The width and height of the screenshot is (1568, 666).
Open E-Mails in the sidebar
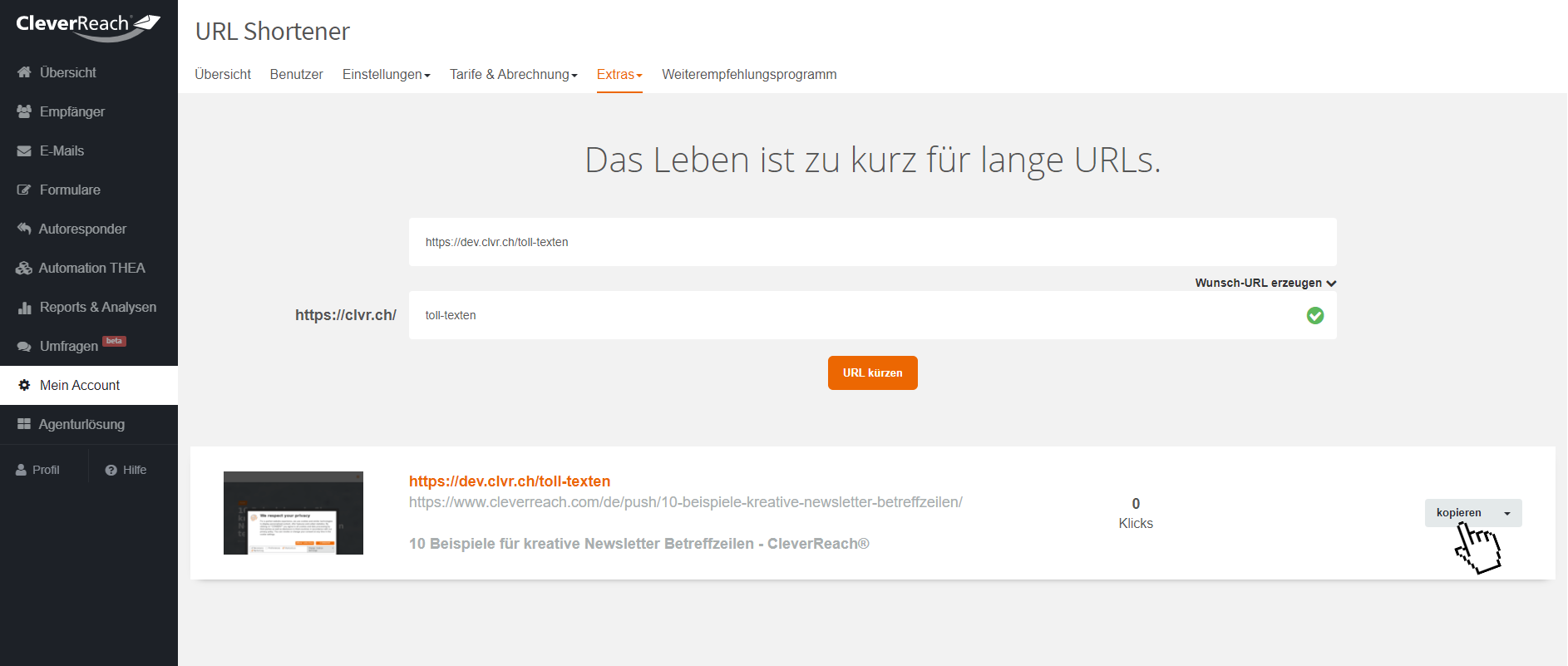coord(89,150)
